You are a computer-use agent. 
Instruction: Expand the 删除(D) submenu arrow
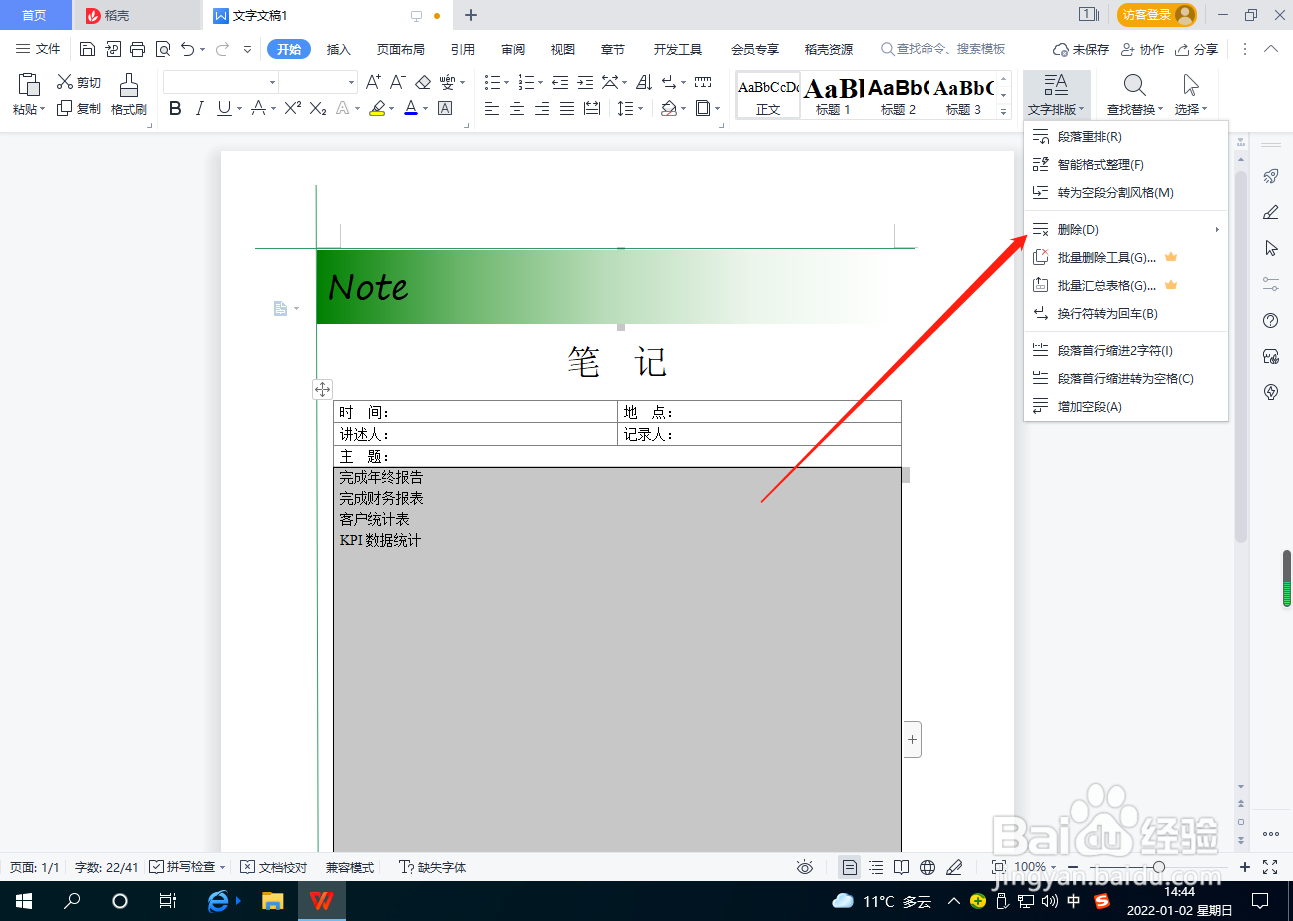[1216, 229]
